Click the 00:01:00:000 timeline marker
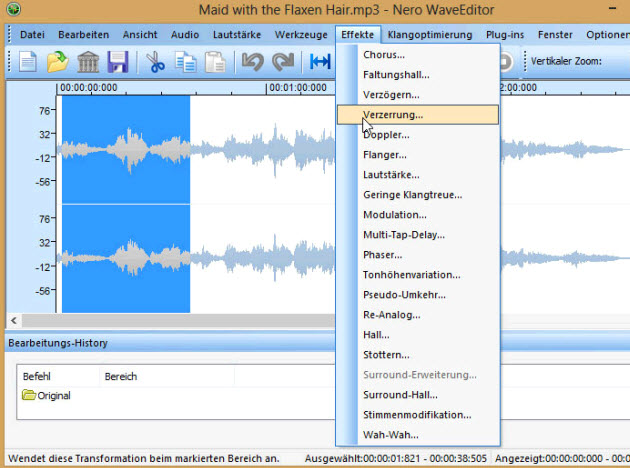The height and width of the screenshot is (468, 630). tap(298, 88)
